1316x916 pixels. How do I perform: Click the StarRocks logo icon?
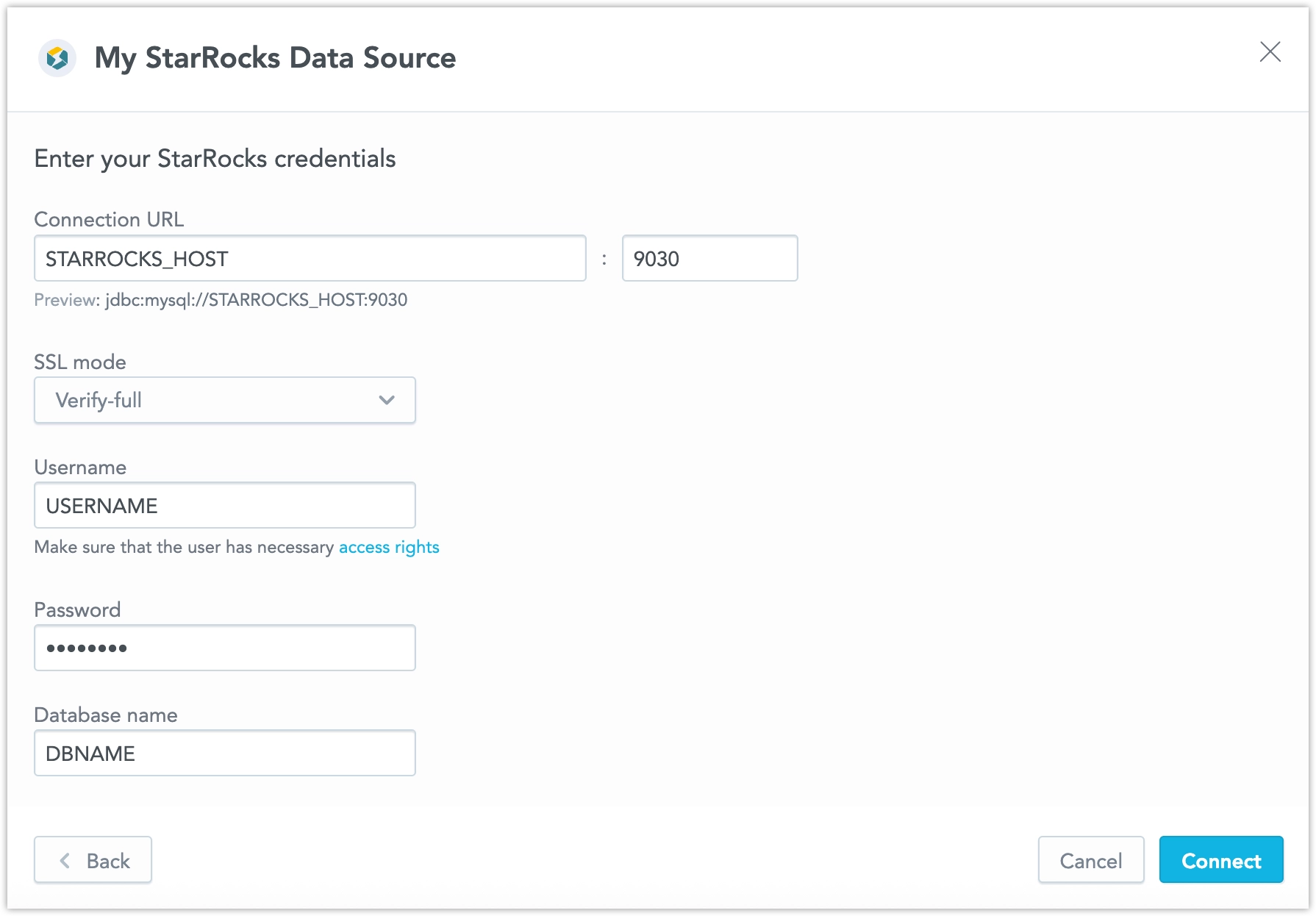pyautogui.click(x=57, y=57)
